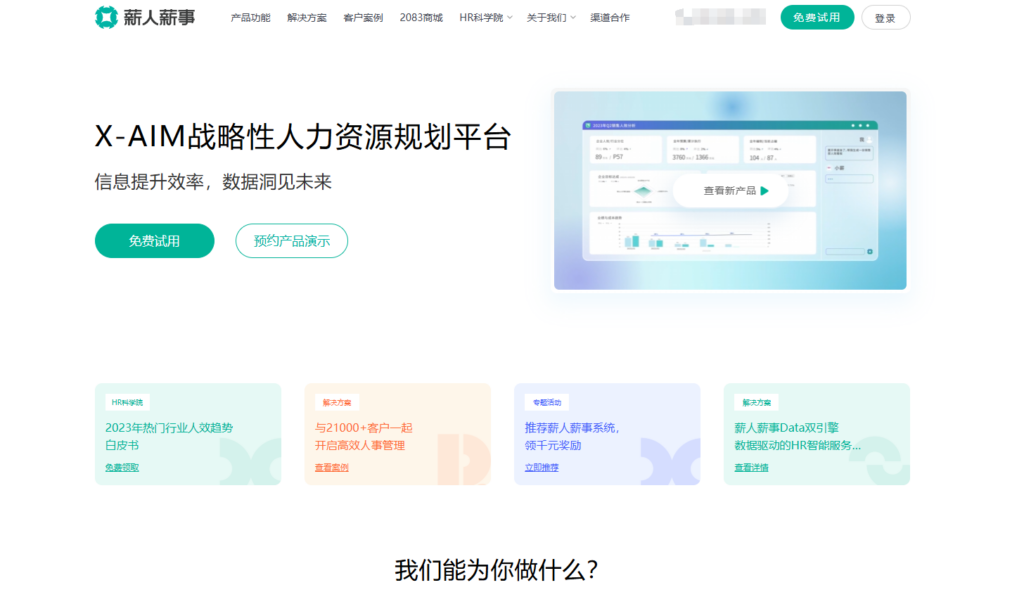Click the 免费试用 button in the header
Image resolution: width=1024 pixels, height=604 pixels.
(x=816, y=17)
